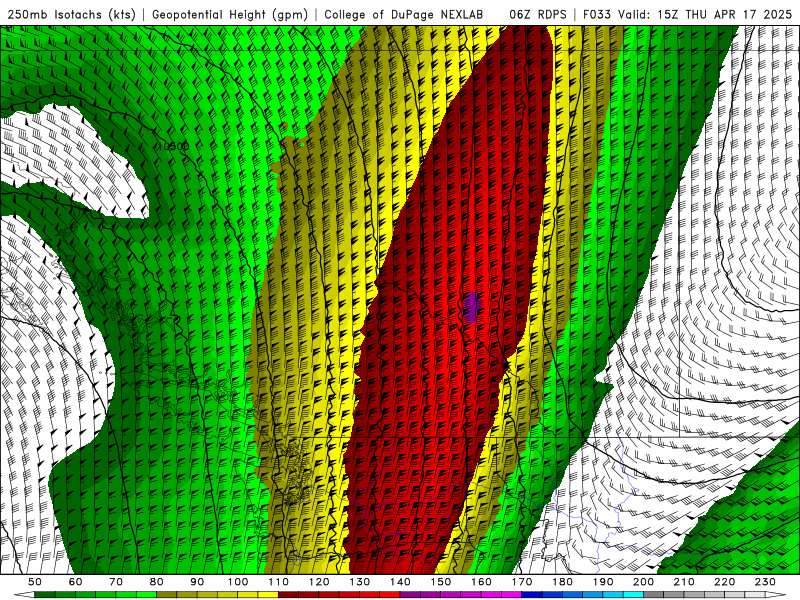
Task: Click the legend value "100"
Action: click(x=238, y=582)
